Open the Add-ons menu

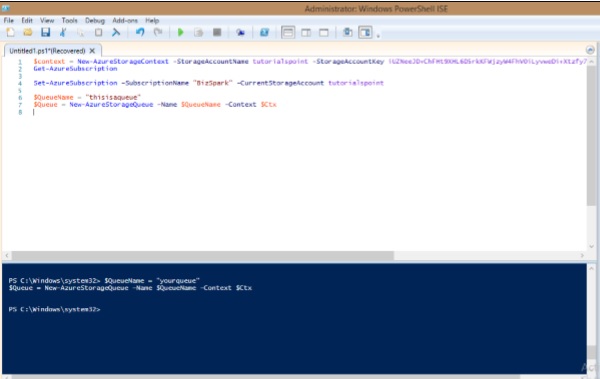coord(125,20)
